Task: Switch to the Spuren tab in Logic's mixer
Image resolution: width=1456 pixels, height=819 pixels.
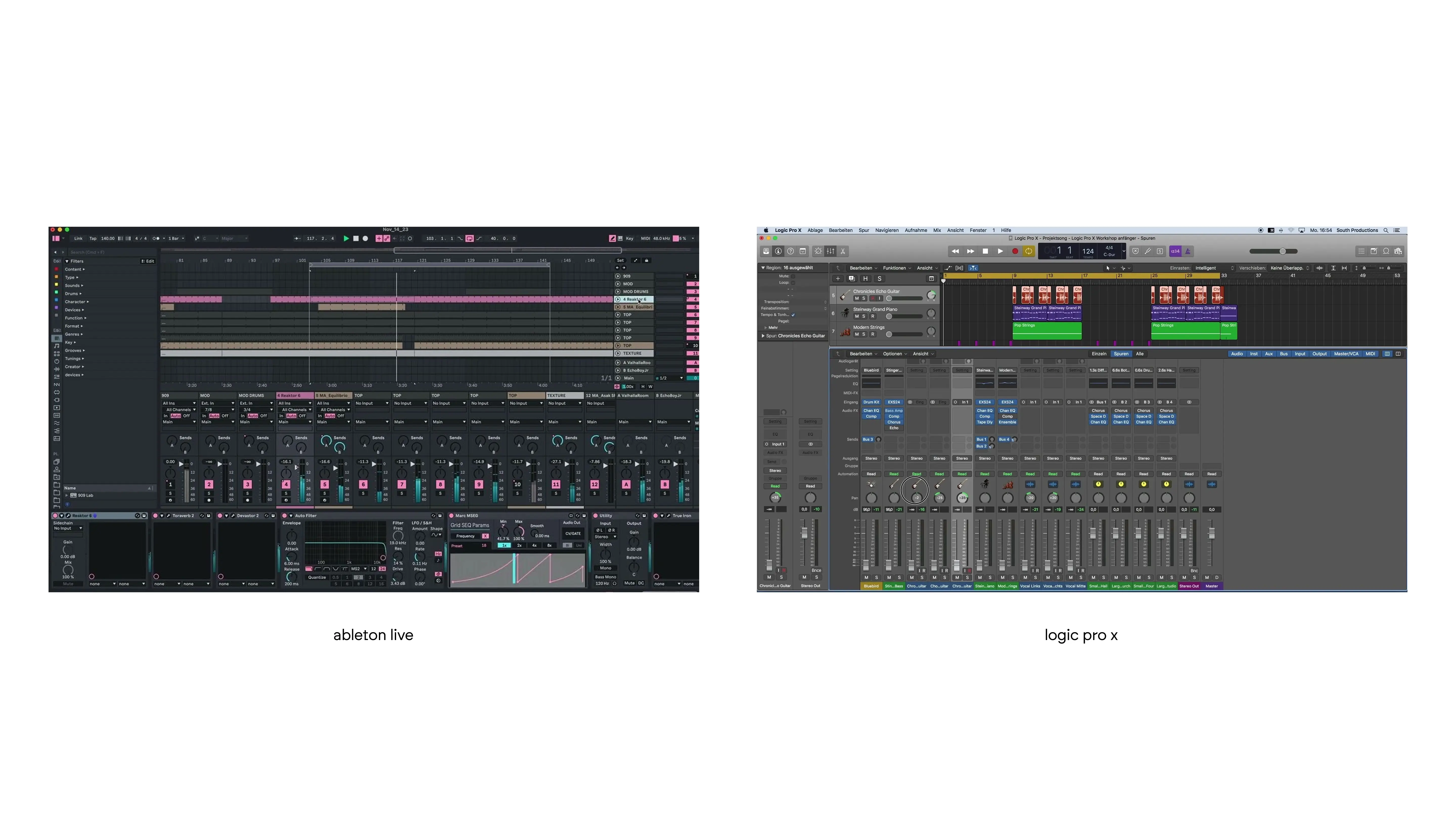Action: click(x=1121, y=353)
